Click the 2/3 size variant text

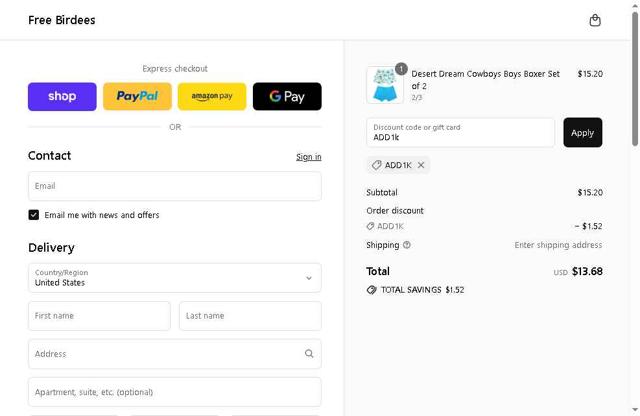point(417,98)
